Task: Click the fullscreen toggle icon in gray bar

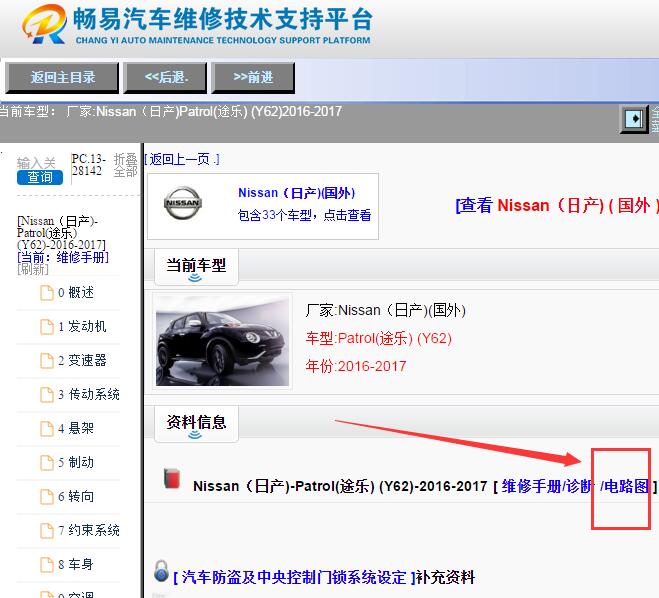Action: (x=634, y=119)
